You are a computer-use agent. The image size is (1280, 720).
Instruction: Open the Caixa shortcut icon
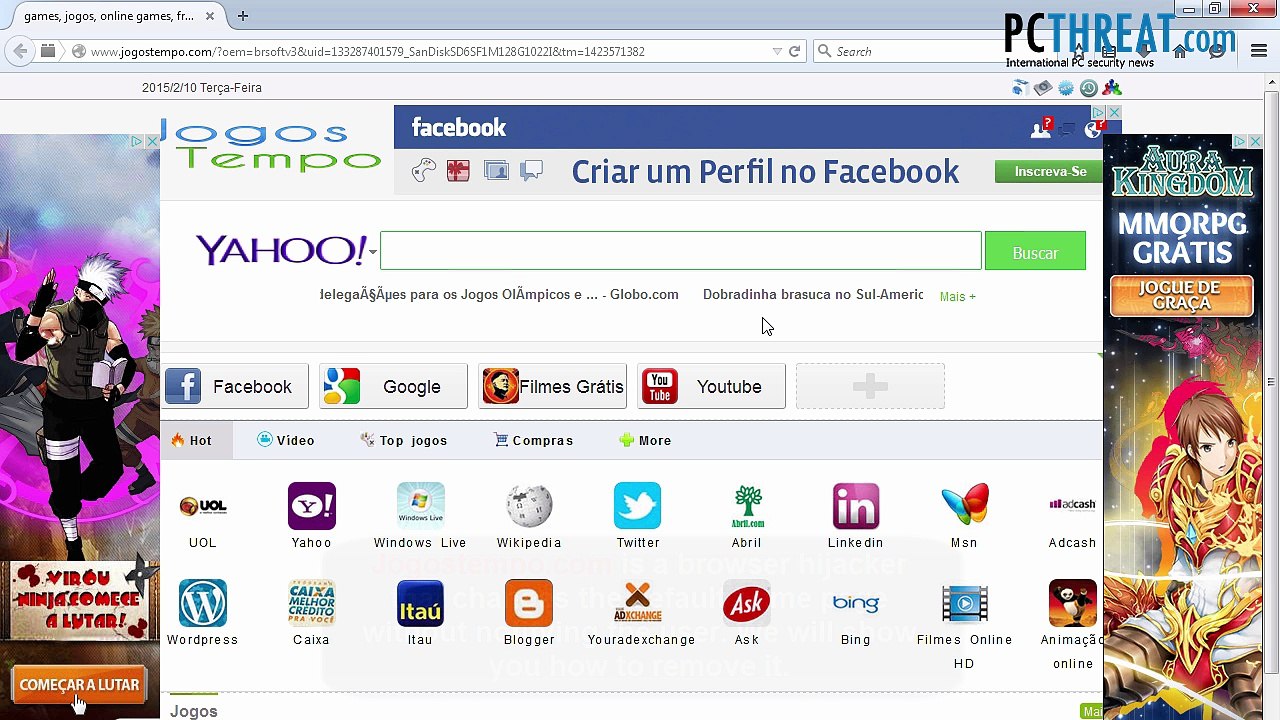(x=312, y=603)
